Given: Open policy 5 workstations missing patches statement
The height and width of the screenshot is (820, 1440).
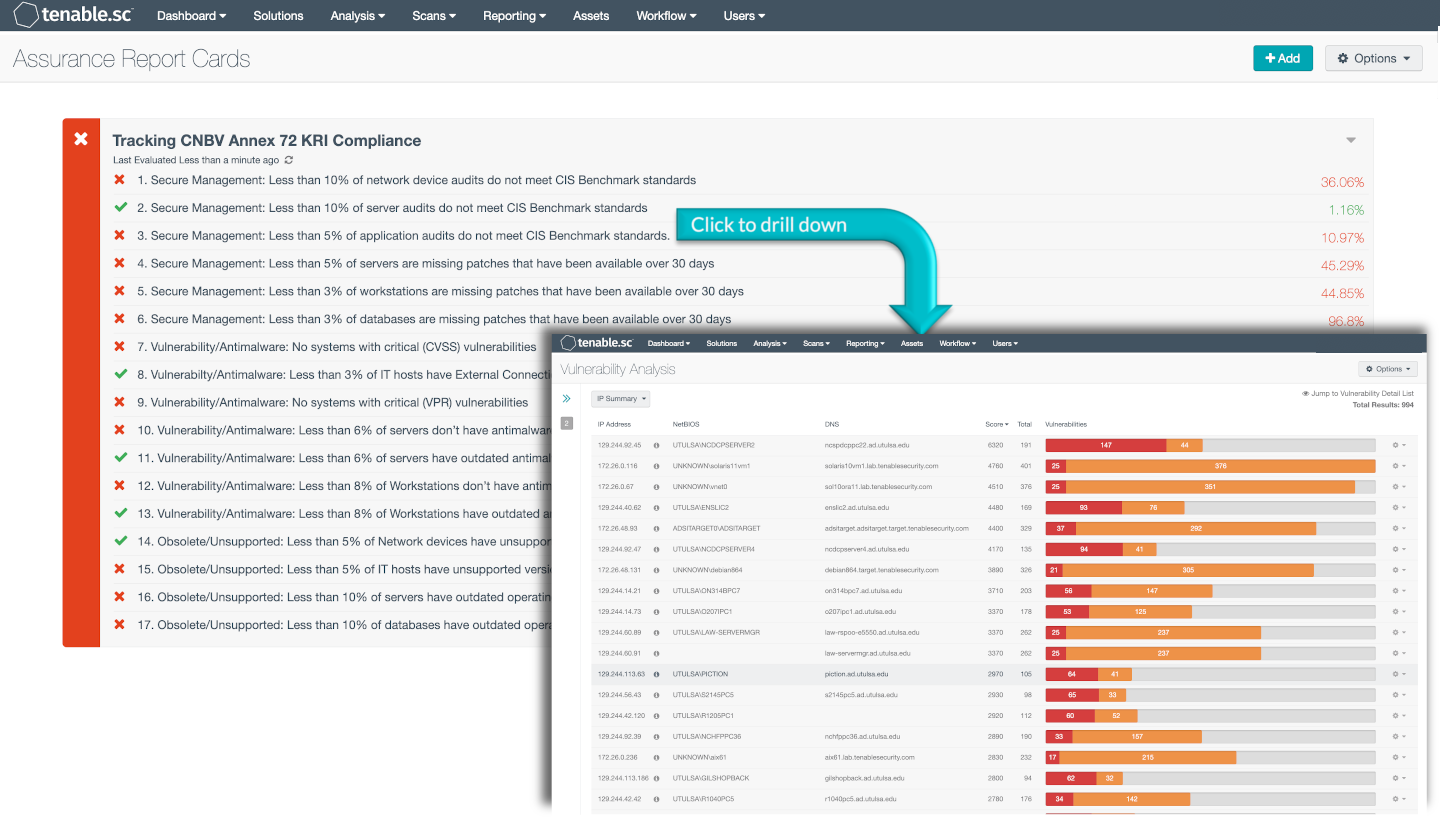Looking at the screenshot, I should 440,291.
